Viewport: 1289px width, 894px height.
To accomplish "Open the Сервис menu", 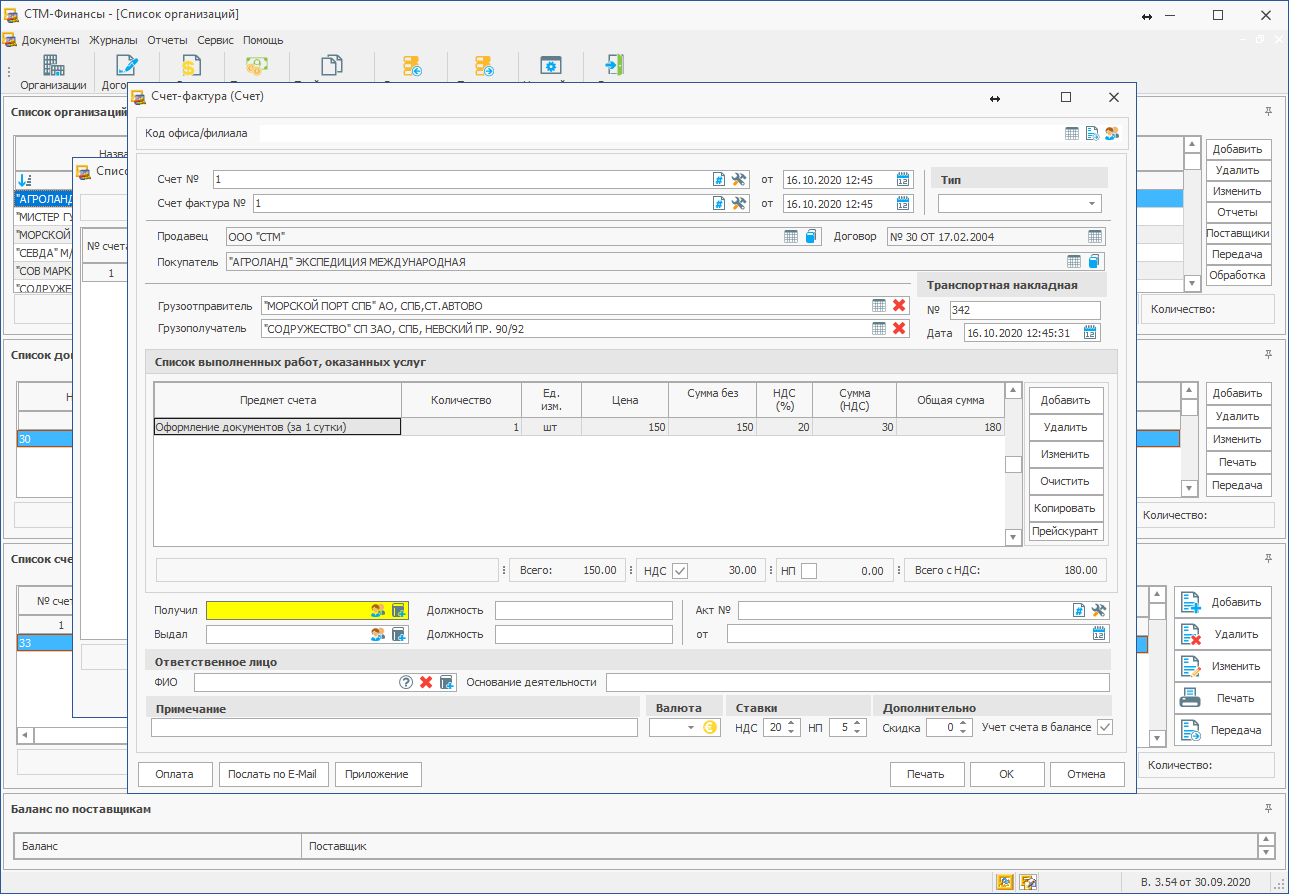I will pos(215,40).
